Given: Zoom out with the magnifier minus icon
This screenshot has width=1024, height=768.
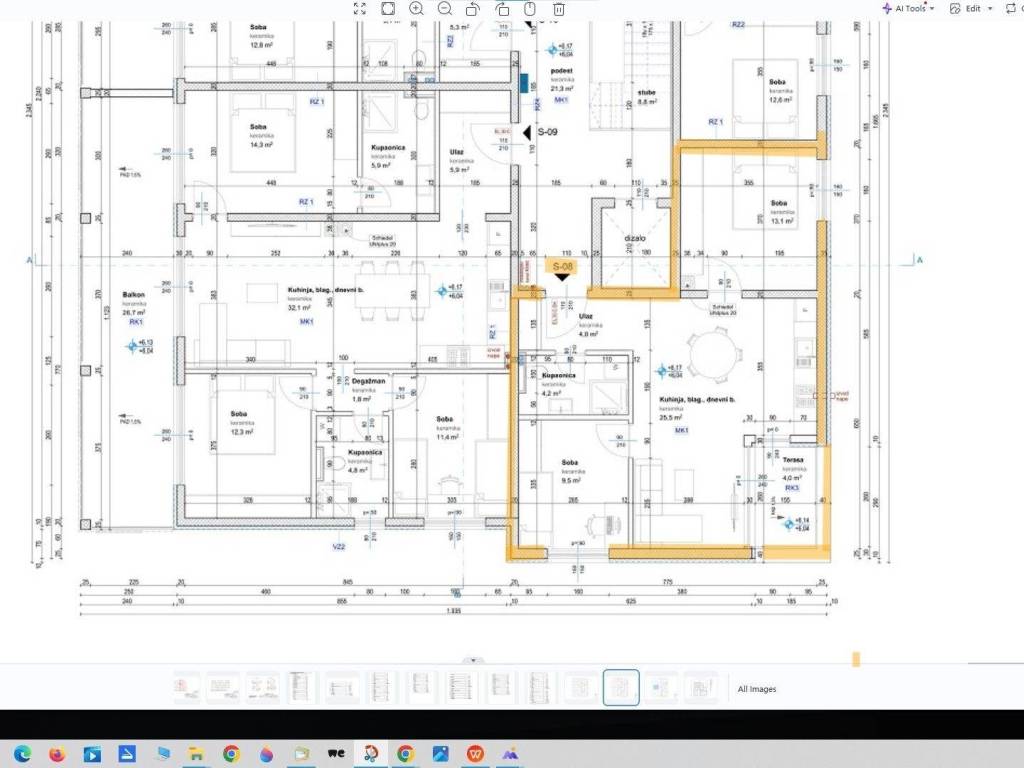Looking at the screenshot, I should 444,8.
